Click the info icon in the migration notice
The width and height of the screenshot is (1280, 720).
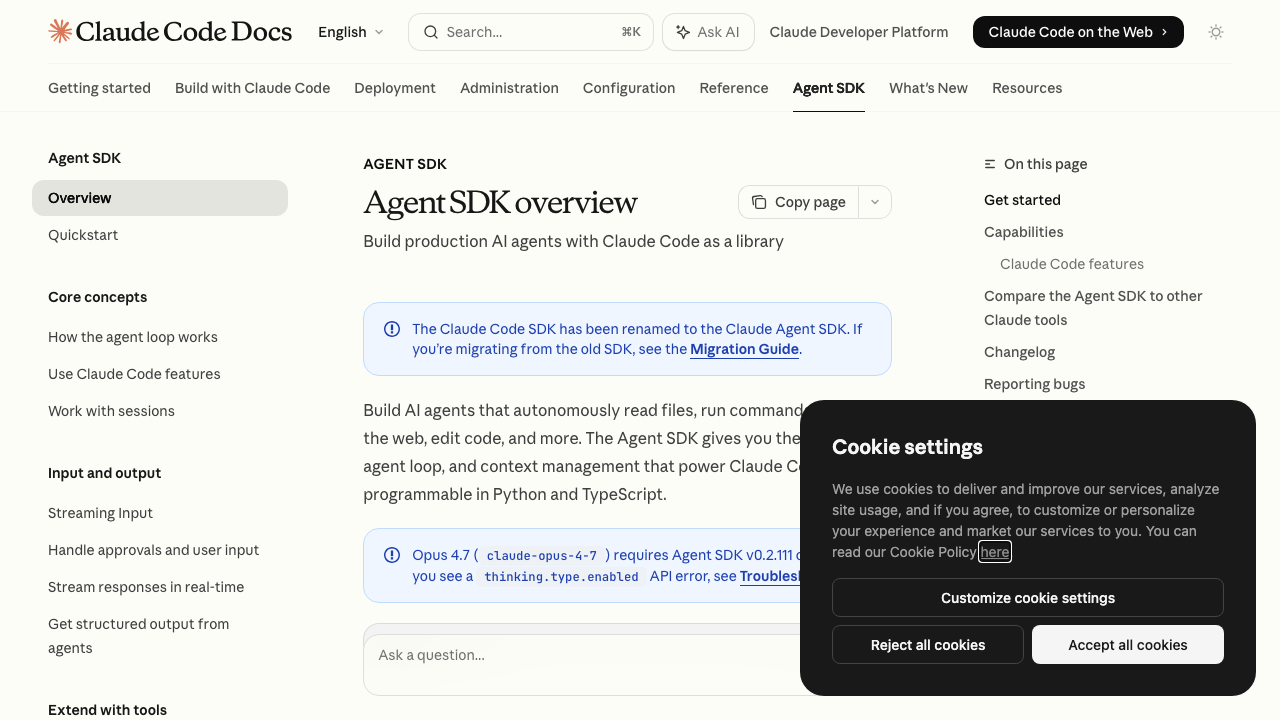[x=391, y=329]
